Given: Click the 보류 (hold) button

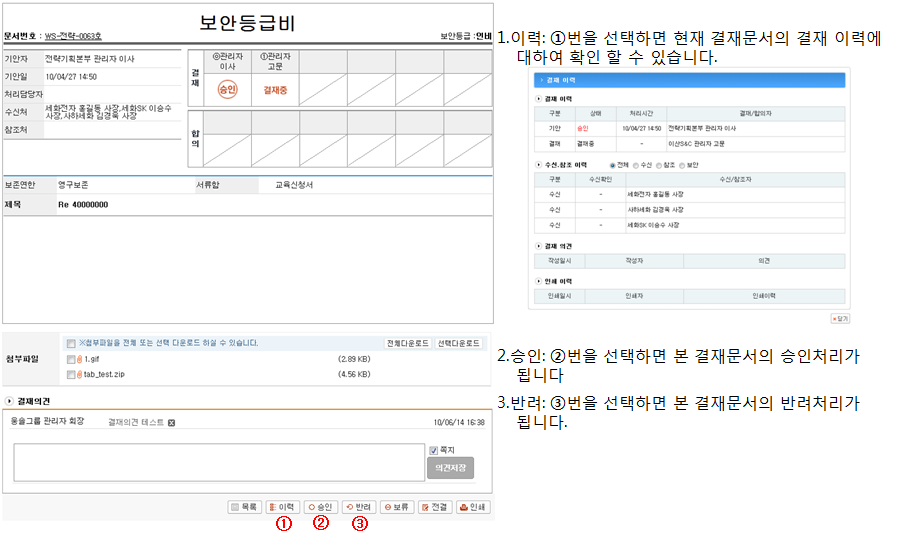Looking at the screenshot, I should tap(397, 507).
